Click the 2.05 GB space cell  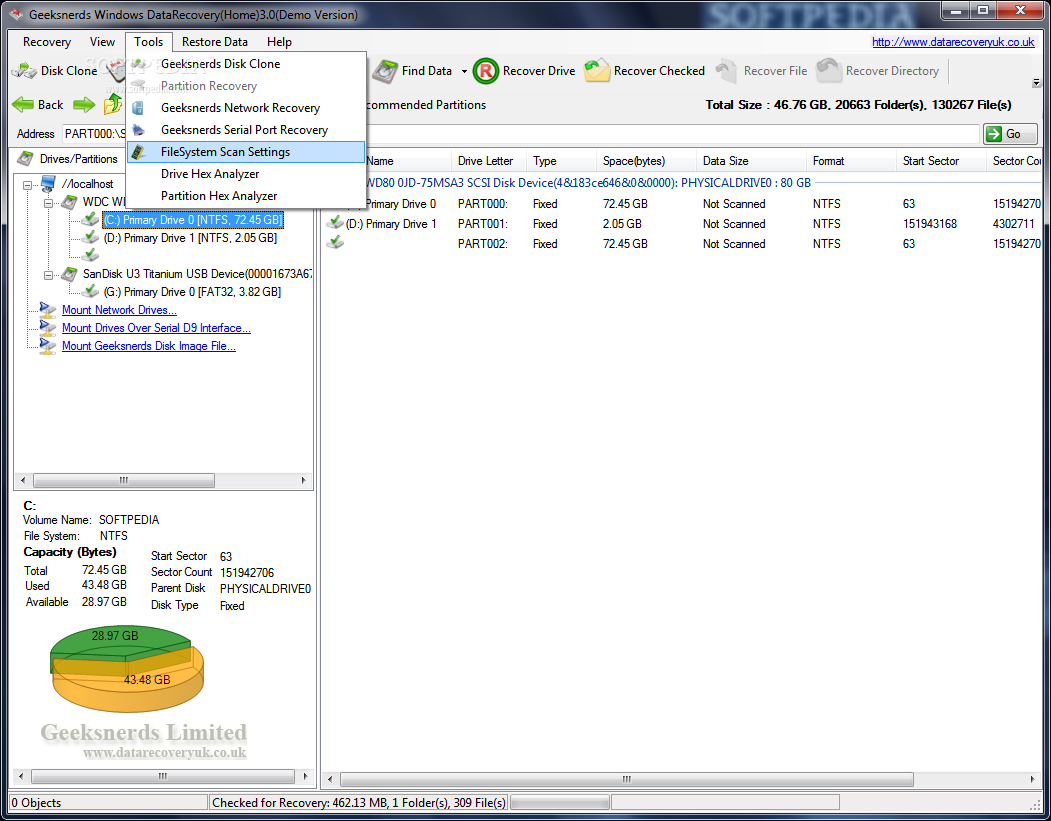click(x=622, y=224)
